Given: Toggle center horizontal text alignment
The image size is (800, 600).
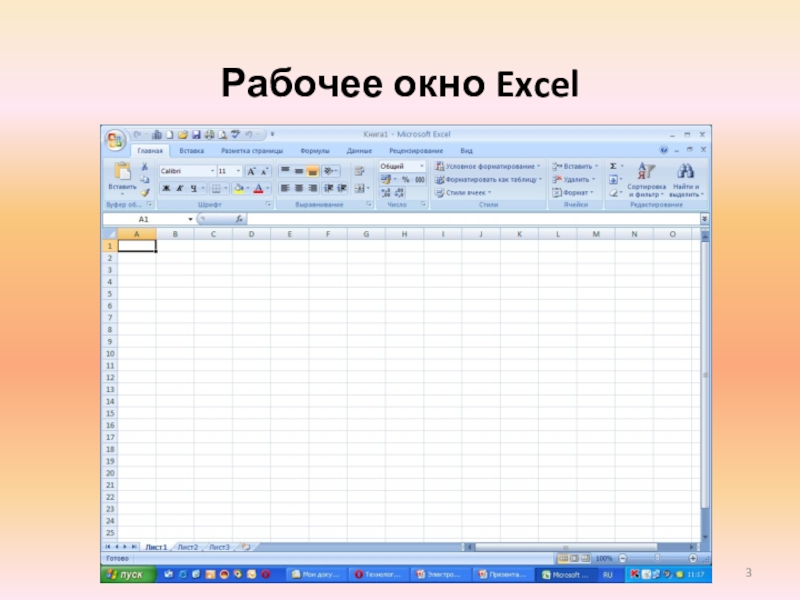Looking at the screenshot, I should pyautogui.click(x=299, y=189).
